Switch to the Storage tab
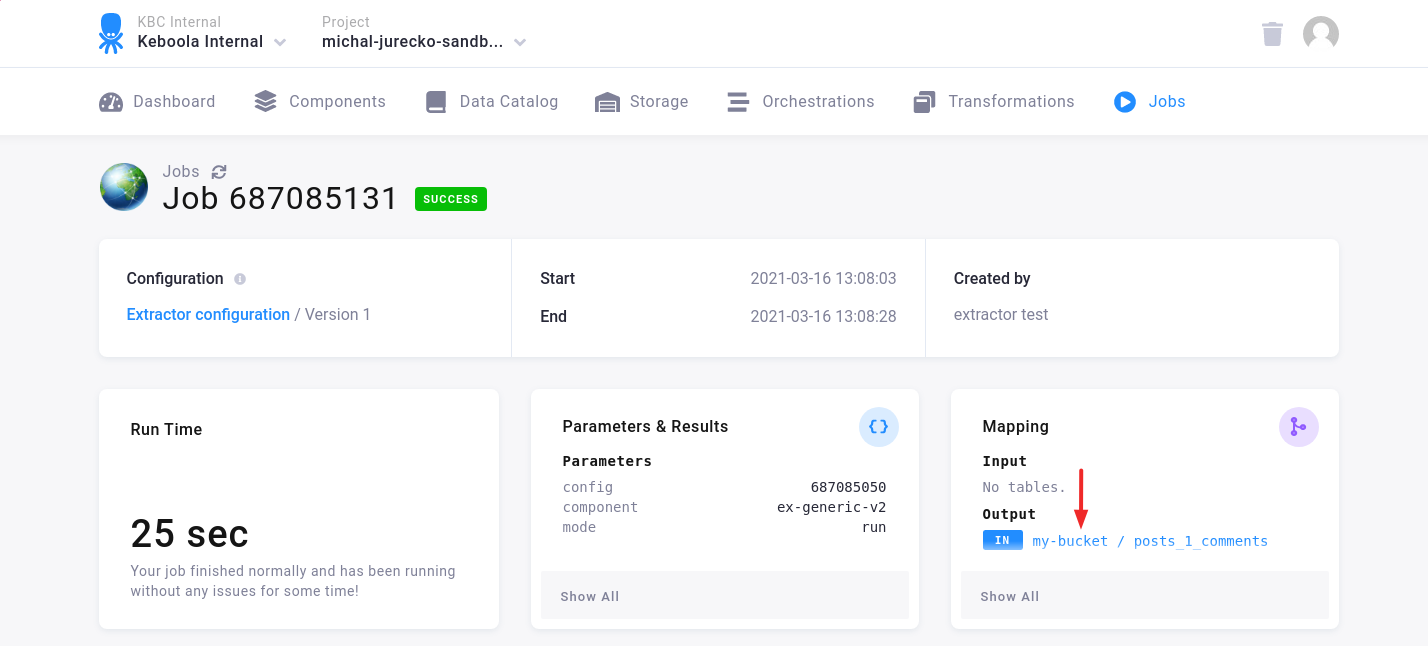The width and height of the screenshot is (1428, 646). pyautogui.click(x=641, y=102)
